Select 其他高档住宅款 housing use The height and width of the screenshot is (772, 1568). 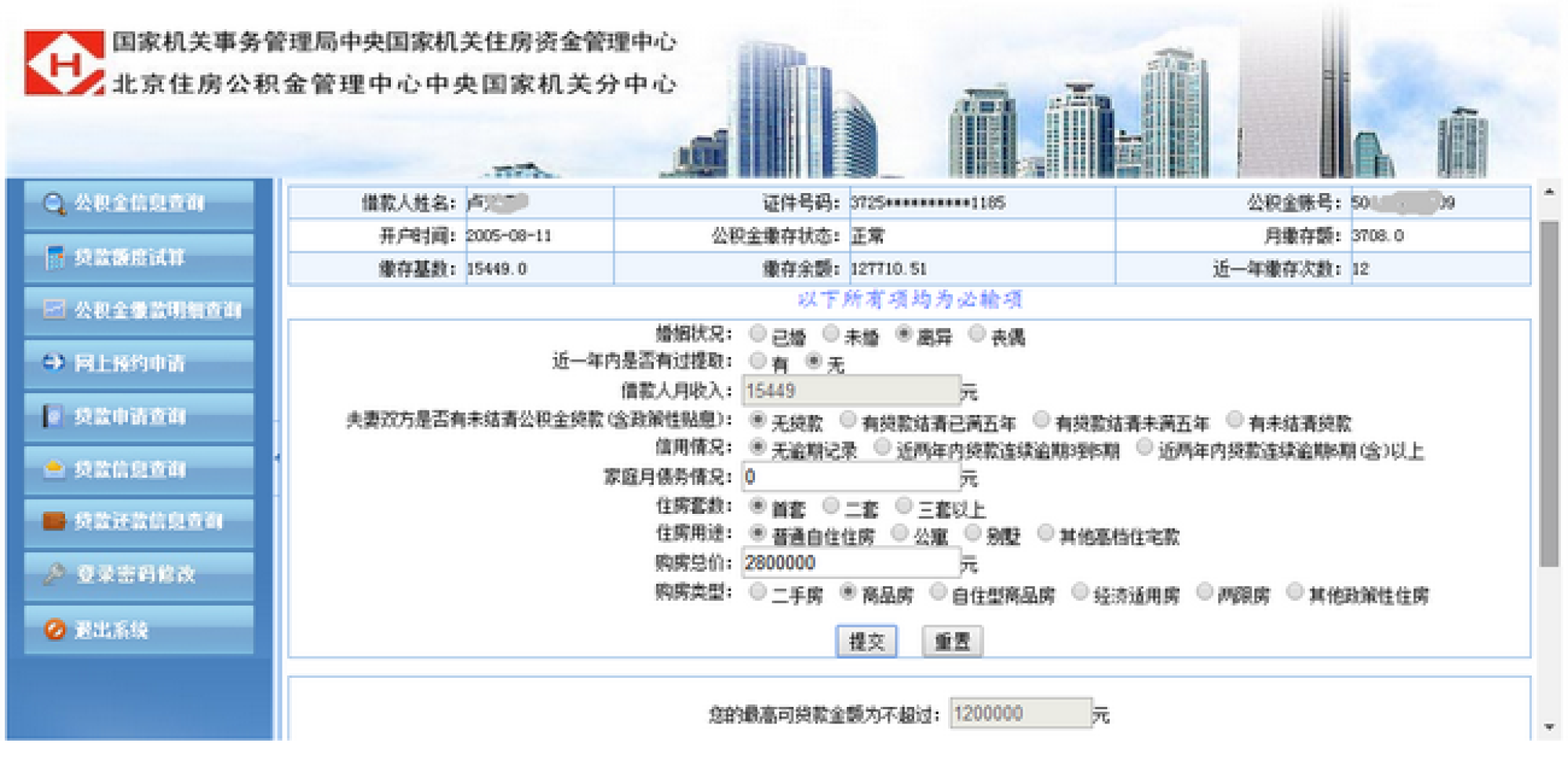pyautogui.click(x=1045, y=533)
